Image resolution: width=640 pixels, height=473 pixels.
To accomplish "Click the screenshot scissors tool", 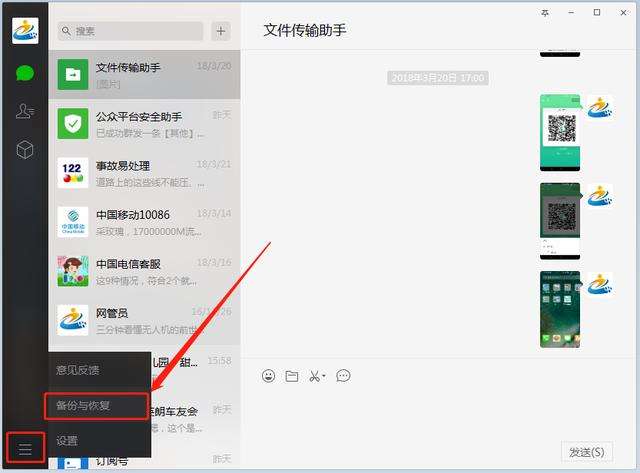I will tap(314, 376).
